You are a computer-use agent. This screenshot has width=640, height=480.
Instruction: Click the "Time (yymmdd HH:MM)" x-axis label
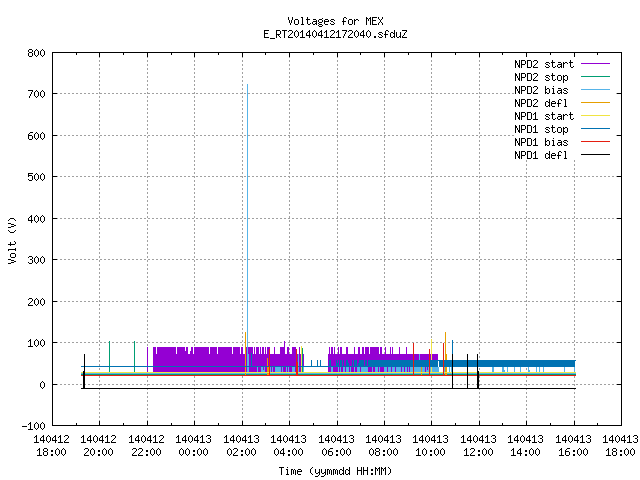click(335, 471)
